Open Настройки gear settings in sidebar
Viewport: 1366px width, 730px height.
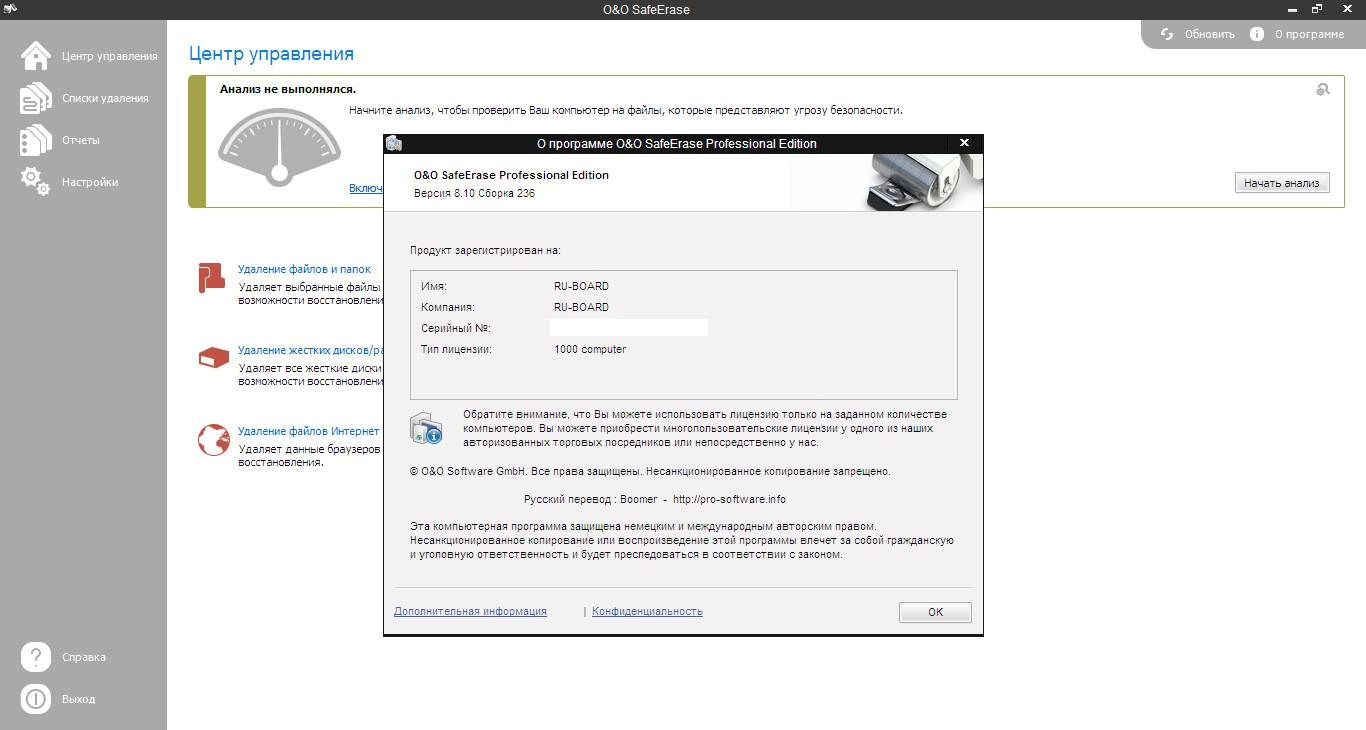pyautogui.click(x=36, y=182)
